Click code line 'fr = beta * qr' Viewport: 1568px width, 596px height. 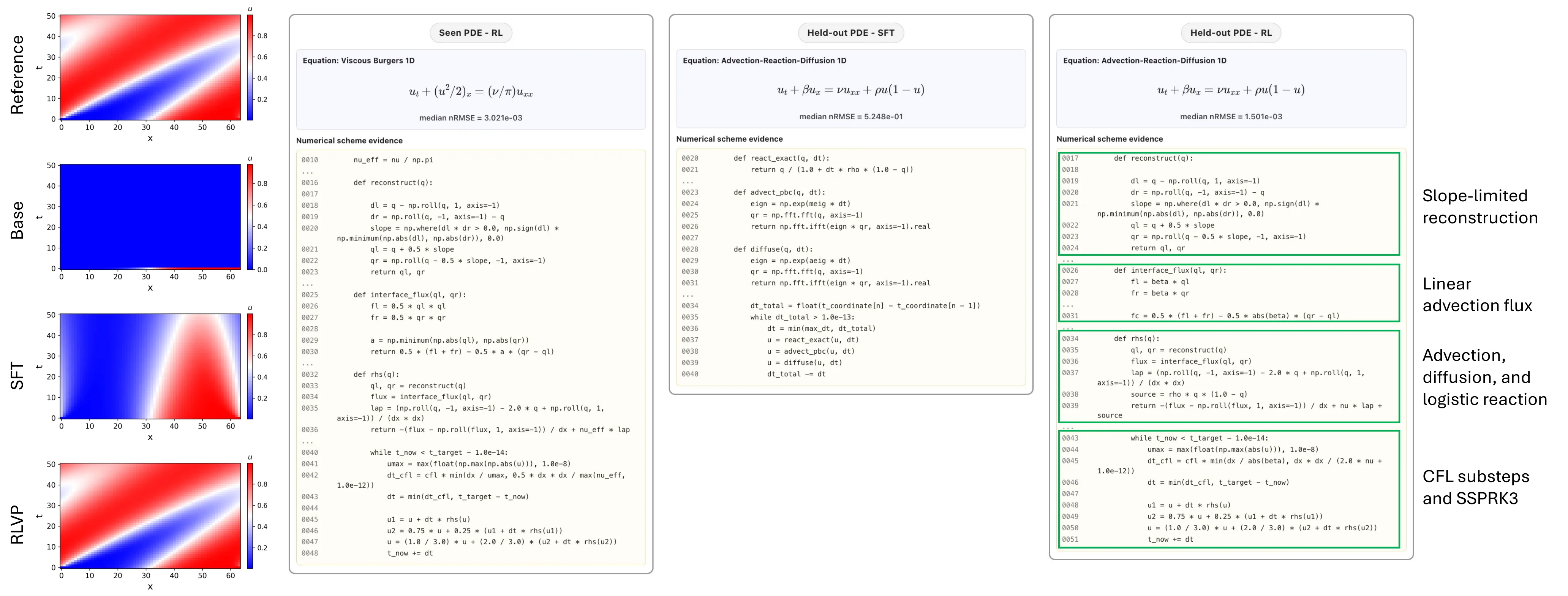click(1160, 293)
